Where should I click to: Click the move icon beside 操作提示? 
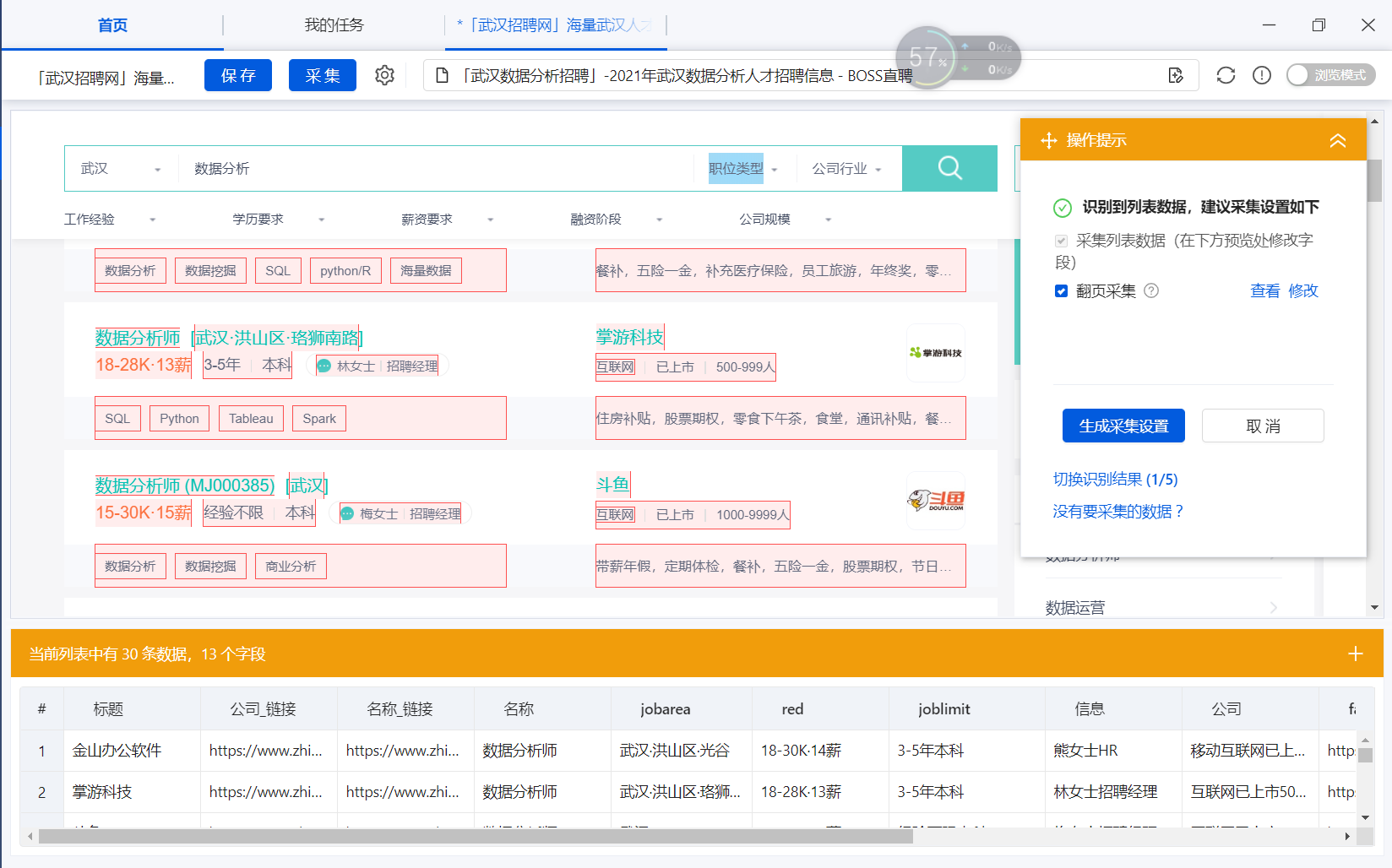tap(1049, 140)
